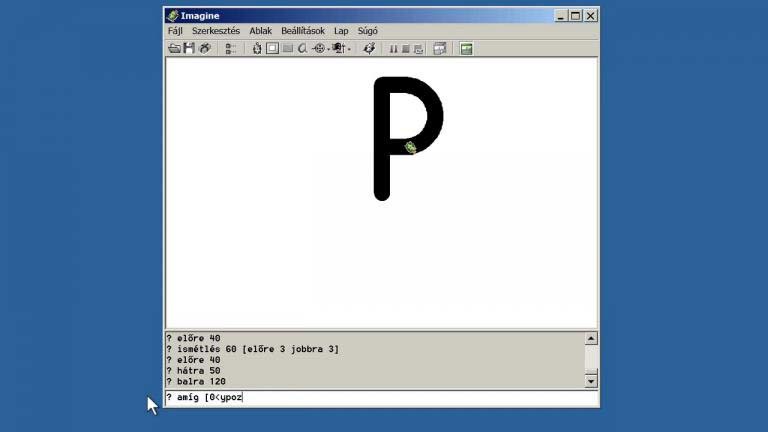
Task: Click the stacked windows toolbar icon
Action: point(440,48)
